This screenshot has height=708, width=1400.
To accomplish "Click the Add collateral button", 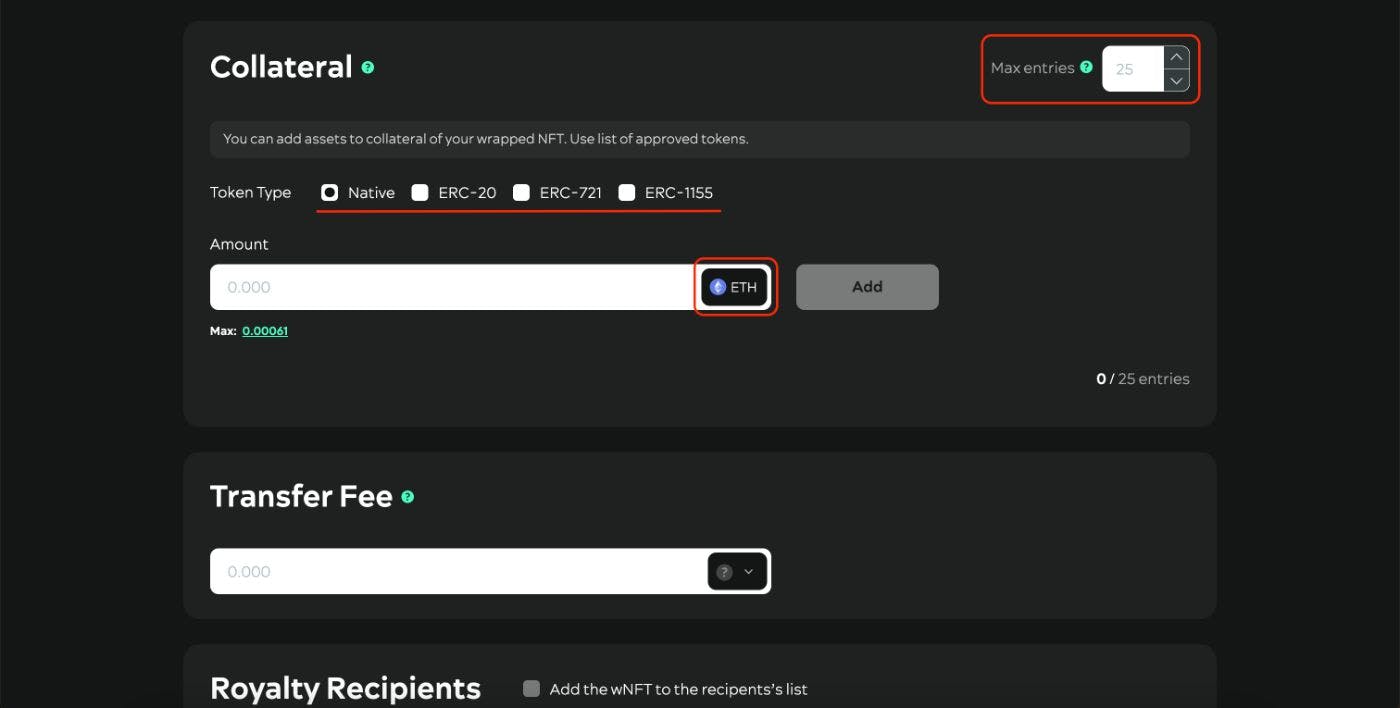I will point(867,287).
